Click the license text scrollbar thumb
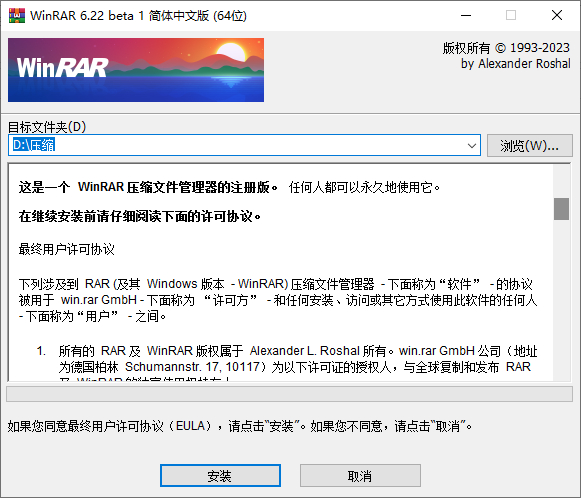 pyautogui.click(x=561, y=209)
